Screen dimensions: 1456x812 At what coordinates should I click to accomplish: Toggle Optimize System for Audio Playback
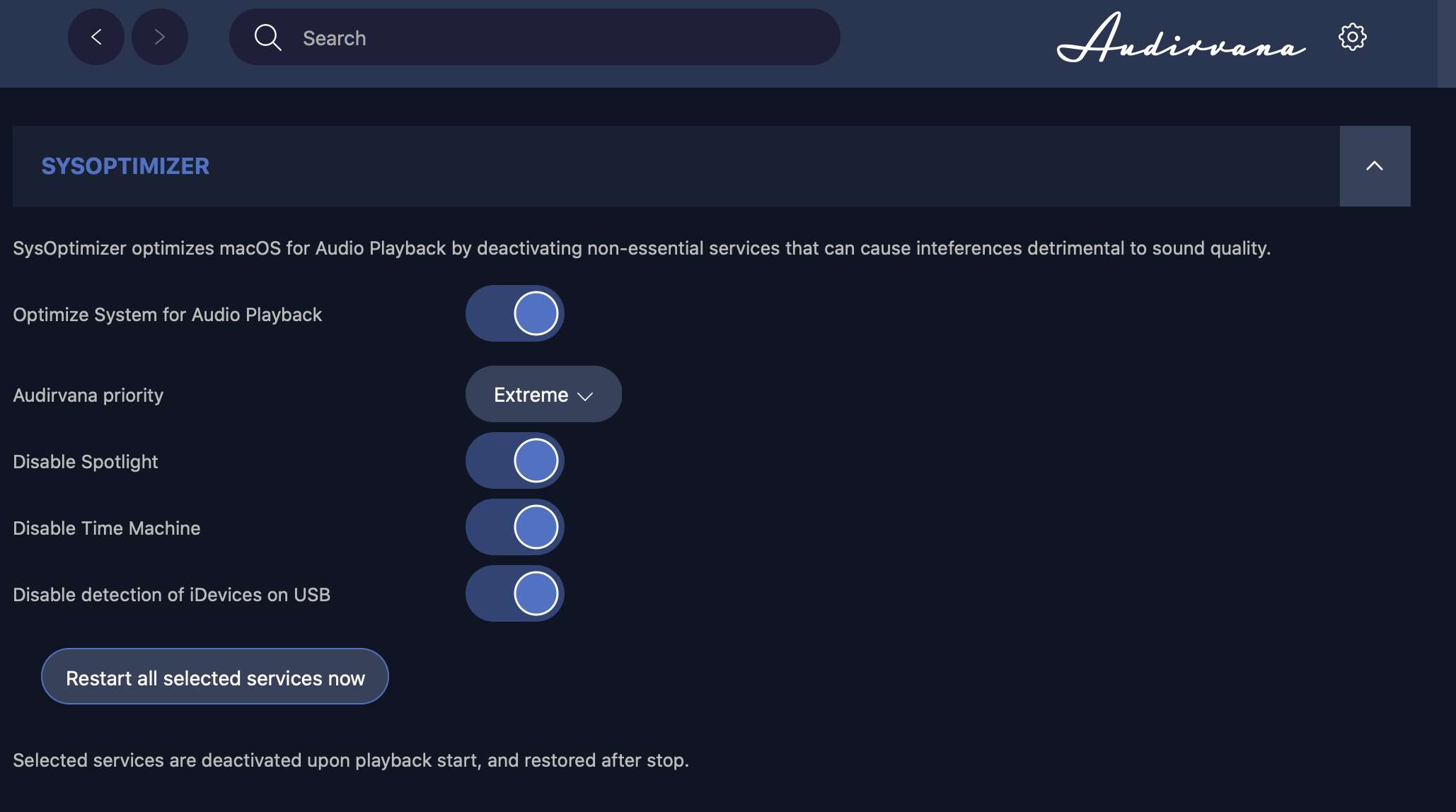coord(515,313)
